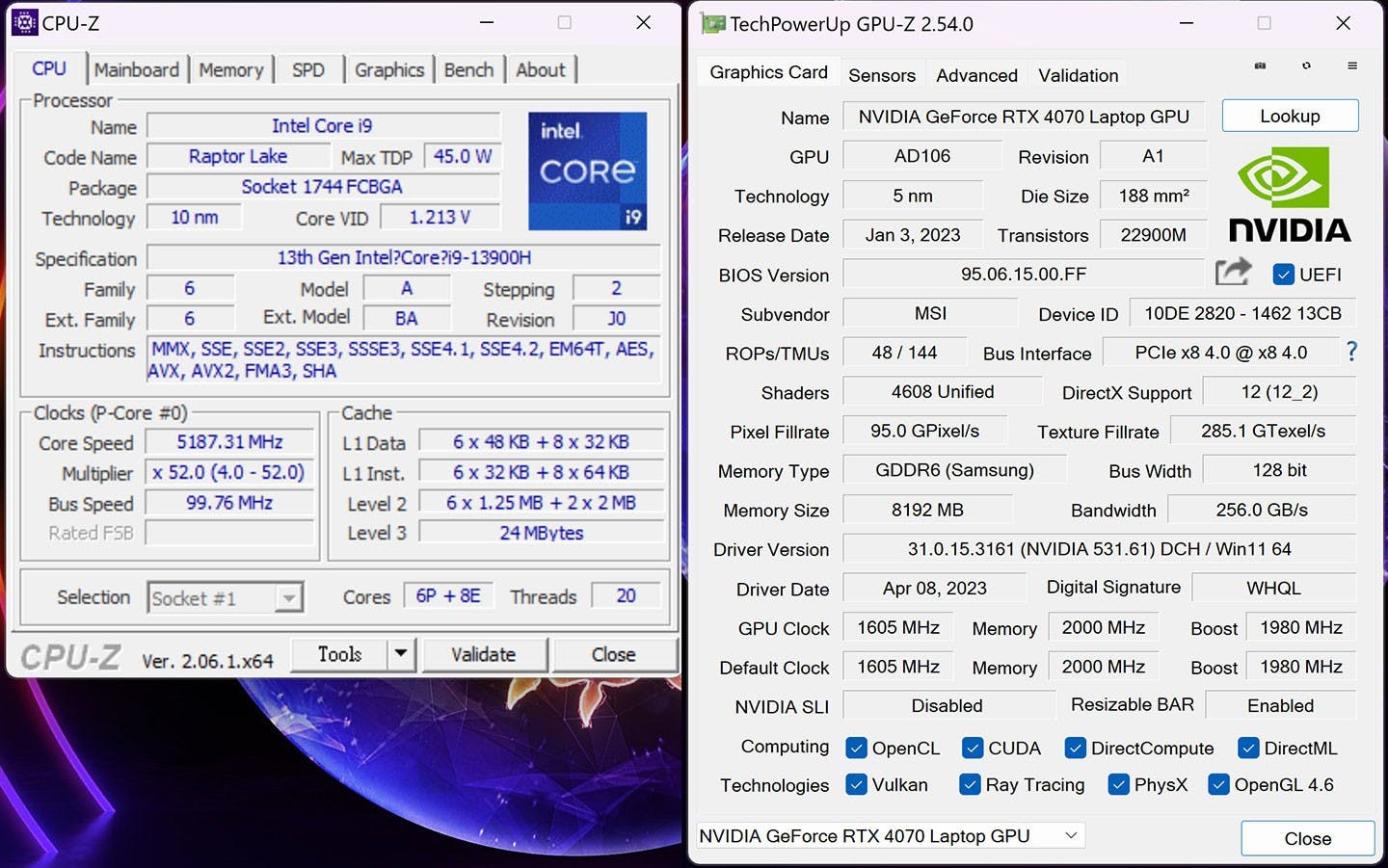Expand the GPU selection dropdown at bottom
The width and height of the screenshot is (1388, 868).
(1071, 835)
